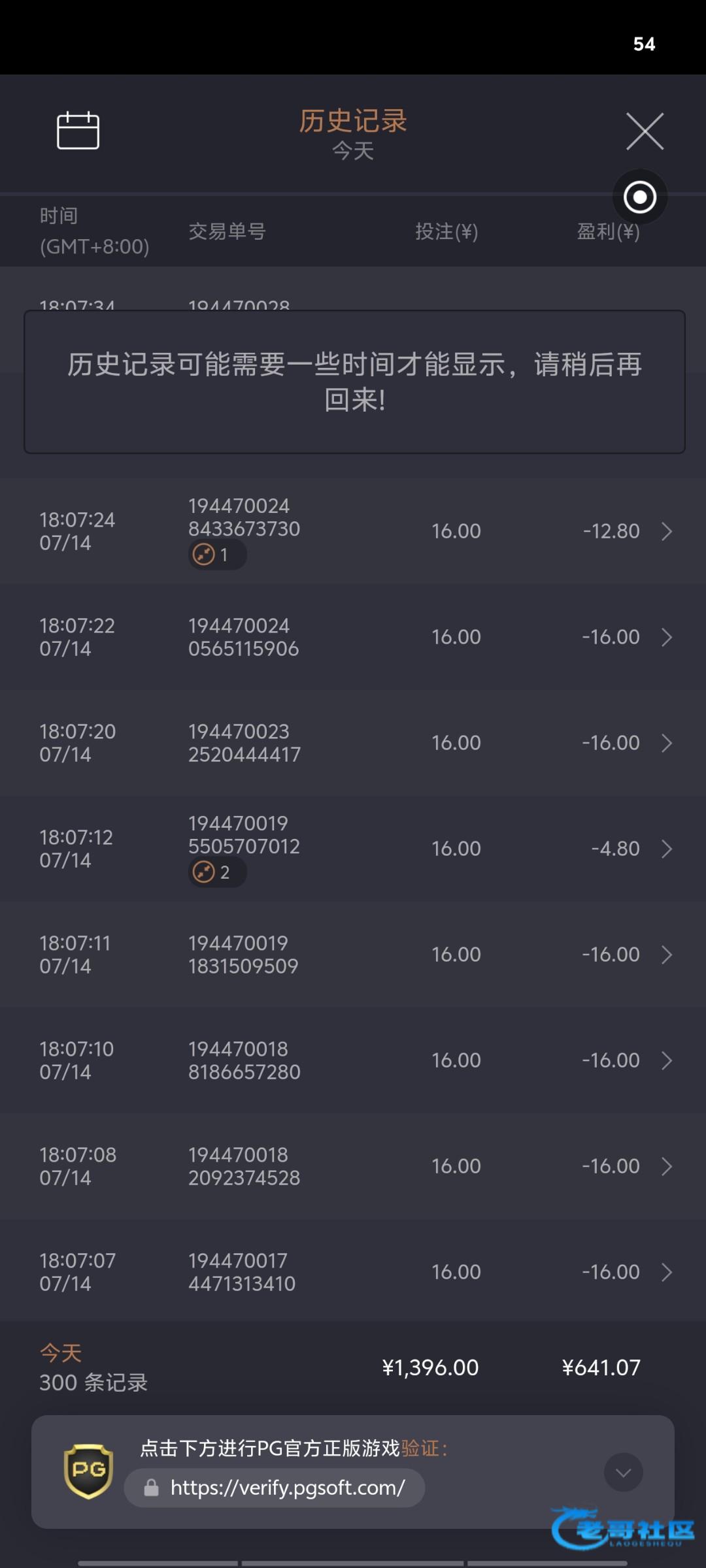Open details arrow for 18:07:12 record

pos(667,849)
